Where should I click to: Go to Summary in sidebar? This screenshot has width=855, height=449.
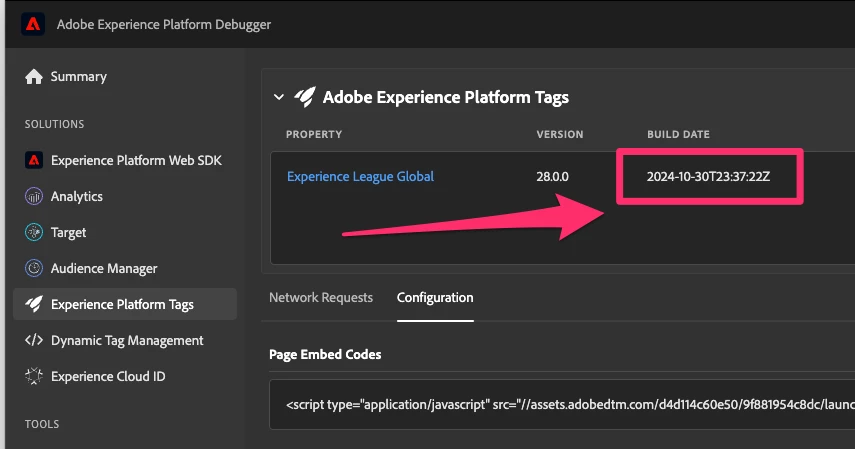[x=79, y=77]
